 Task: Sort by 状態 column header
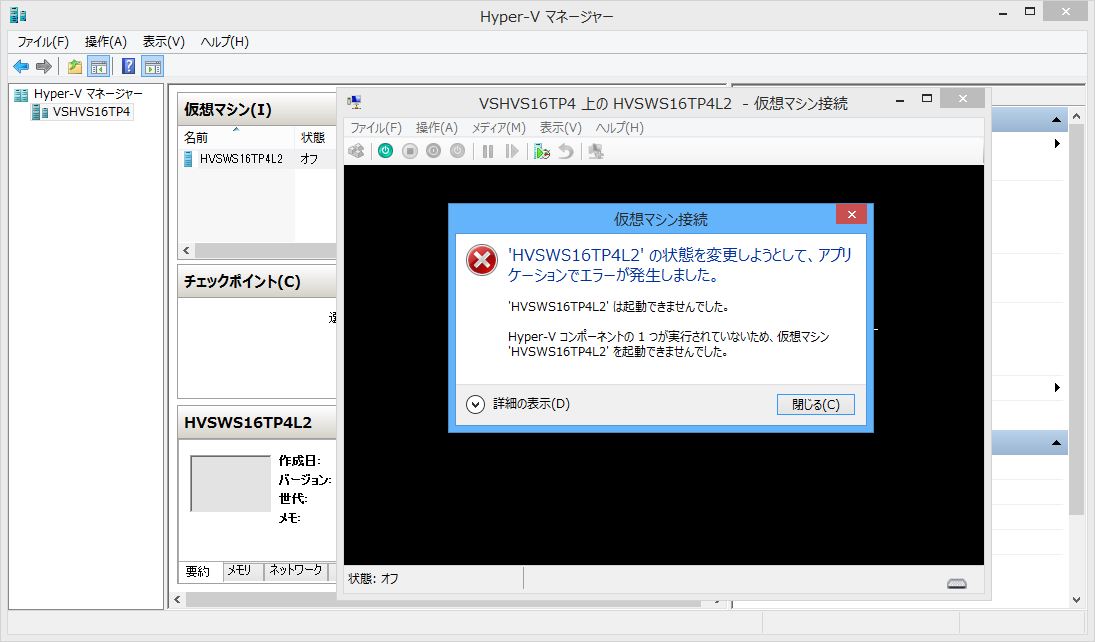[314, 137]
